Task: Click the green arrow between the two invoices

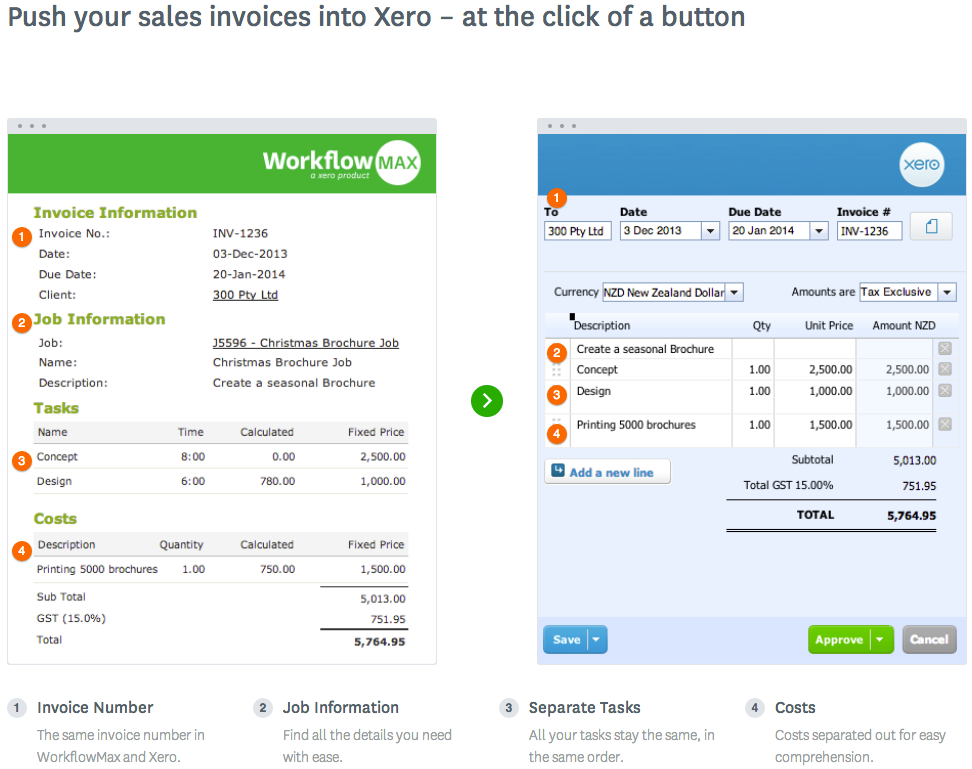Action: 486,401
